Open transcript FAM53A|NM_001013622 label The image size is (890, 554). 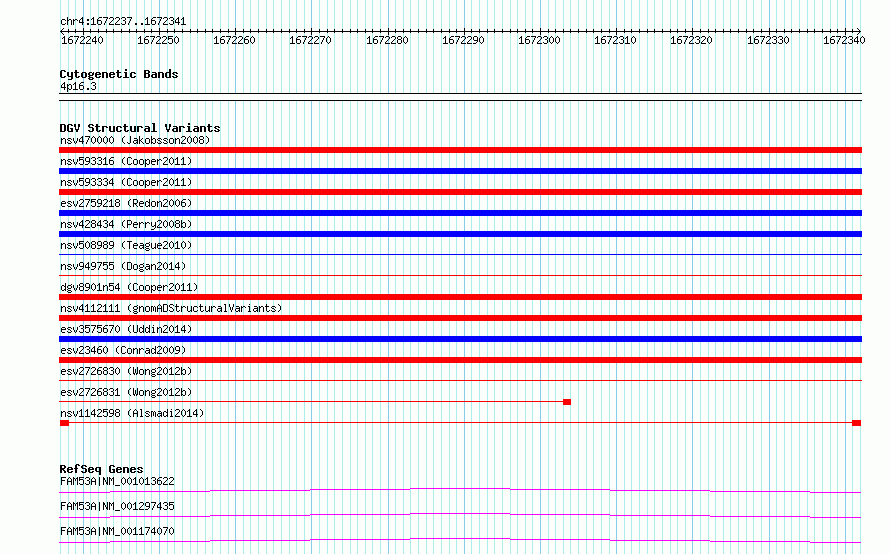[x=117, y=481]
